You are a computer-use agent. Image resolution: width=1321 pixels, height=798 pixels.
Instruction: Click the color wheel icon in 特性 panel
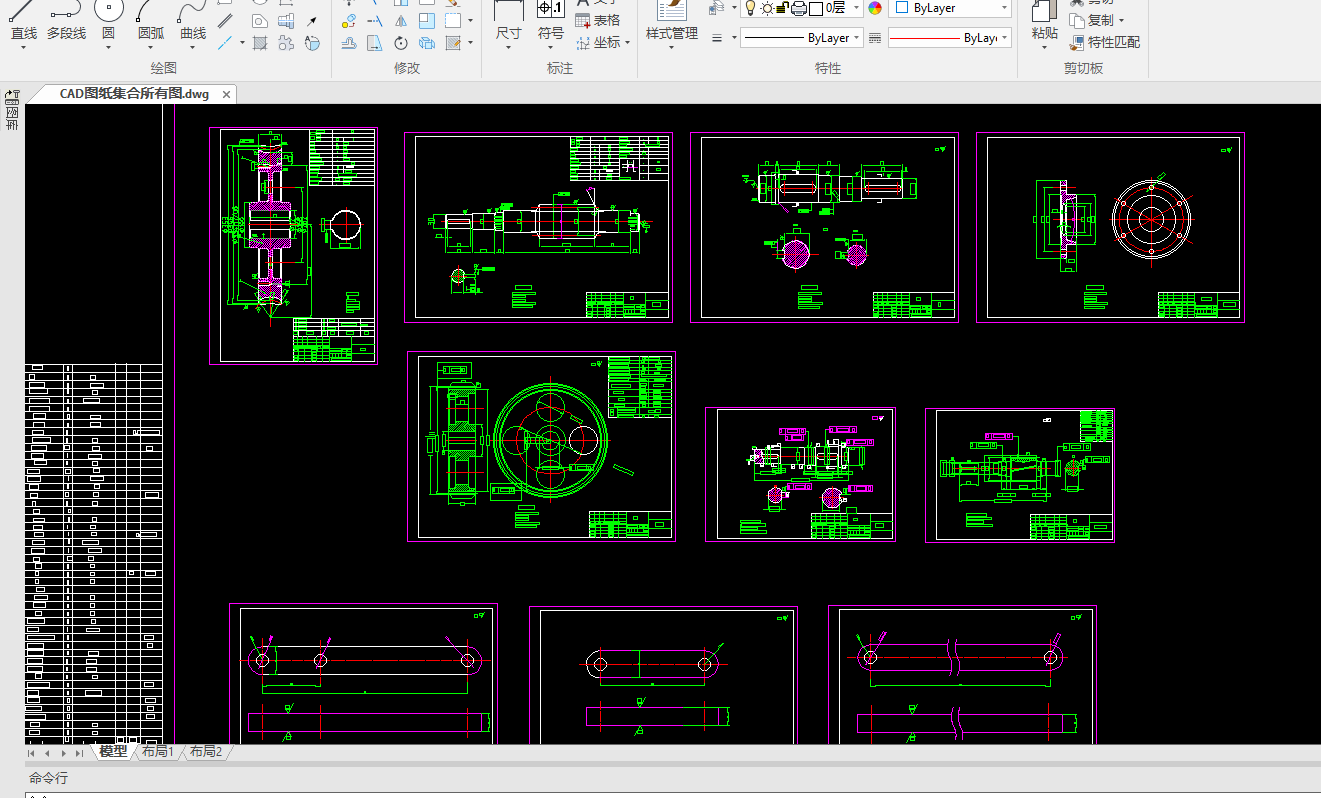[x=875, y=8]
